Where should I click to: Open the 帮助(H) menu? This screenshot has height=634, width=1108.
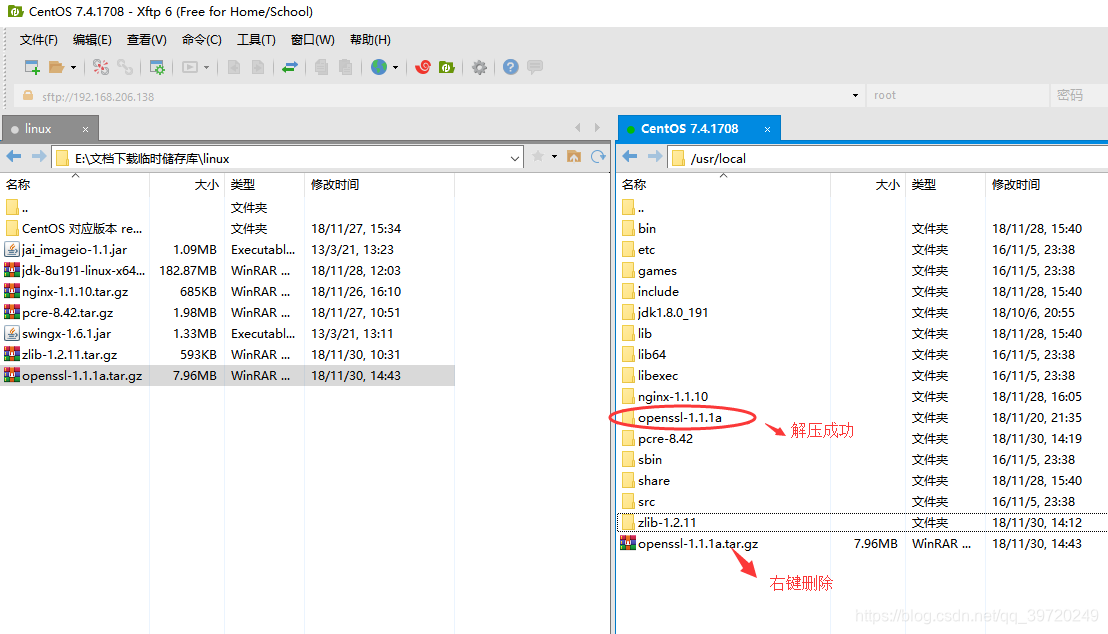coord(370,40)
